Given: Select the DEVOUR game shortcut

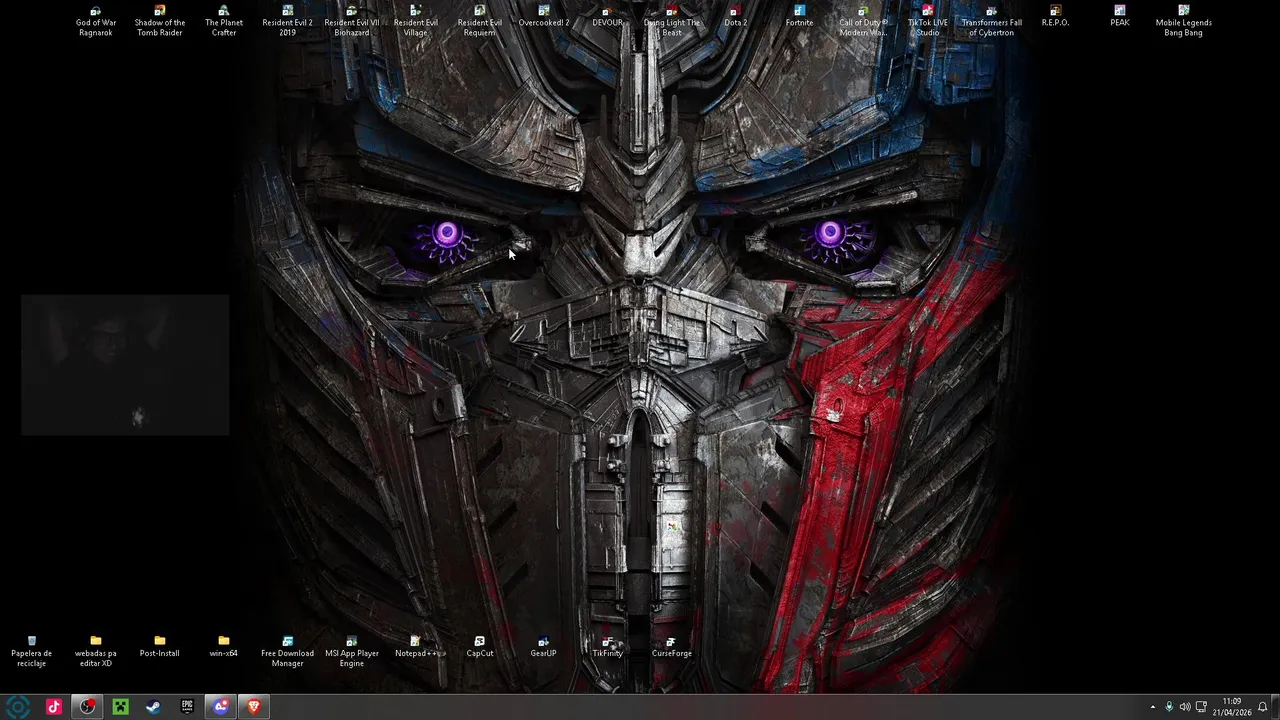Looking at the screenshot, I should 608,17.
